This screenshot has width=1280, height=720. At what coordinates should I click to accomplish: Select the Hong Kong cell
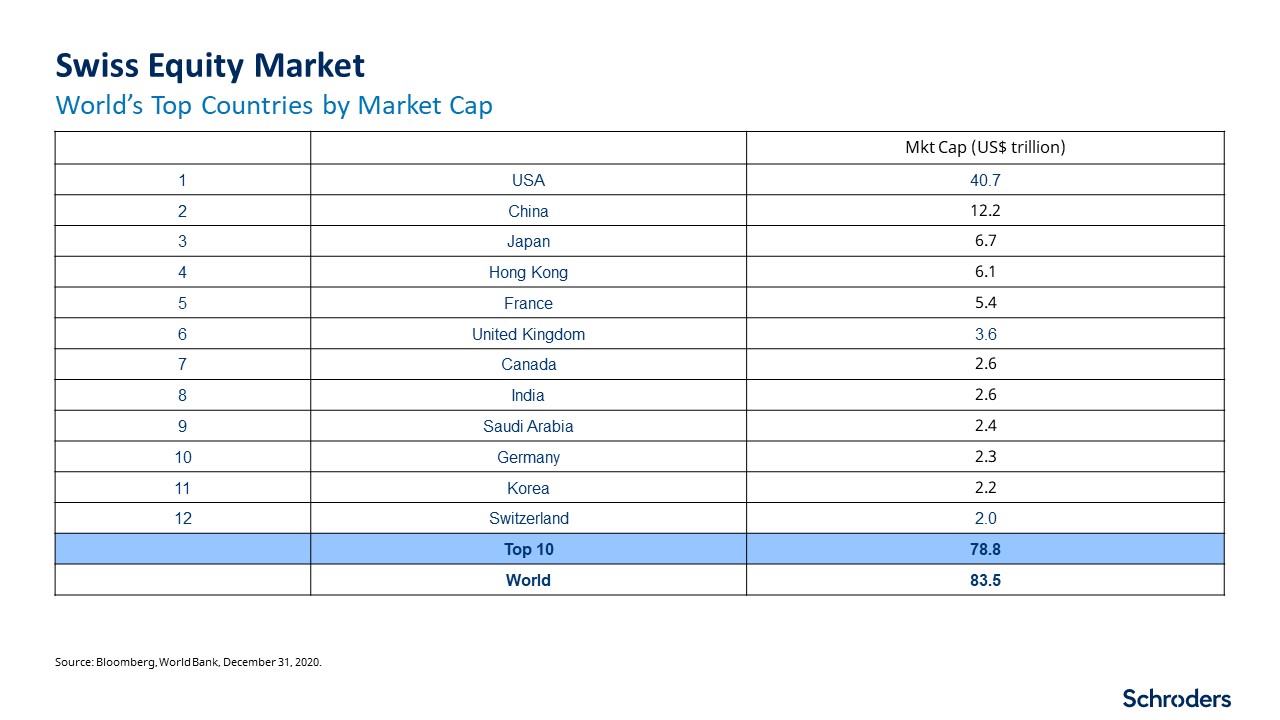pos(528,273)
